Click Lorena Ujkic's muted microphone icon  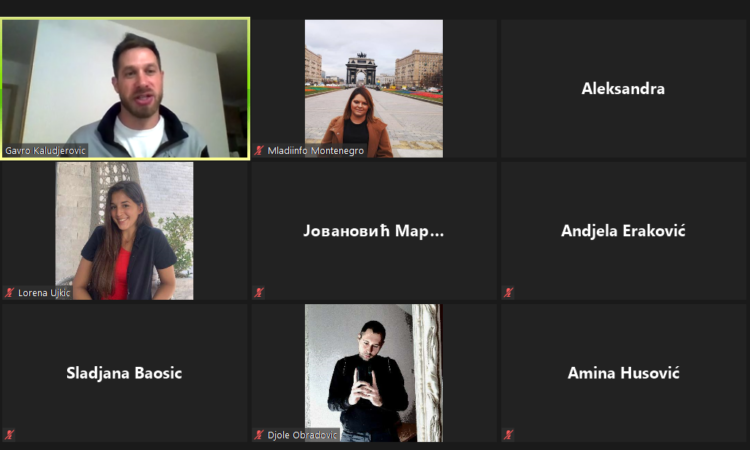coord(10,293)
